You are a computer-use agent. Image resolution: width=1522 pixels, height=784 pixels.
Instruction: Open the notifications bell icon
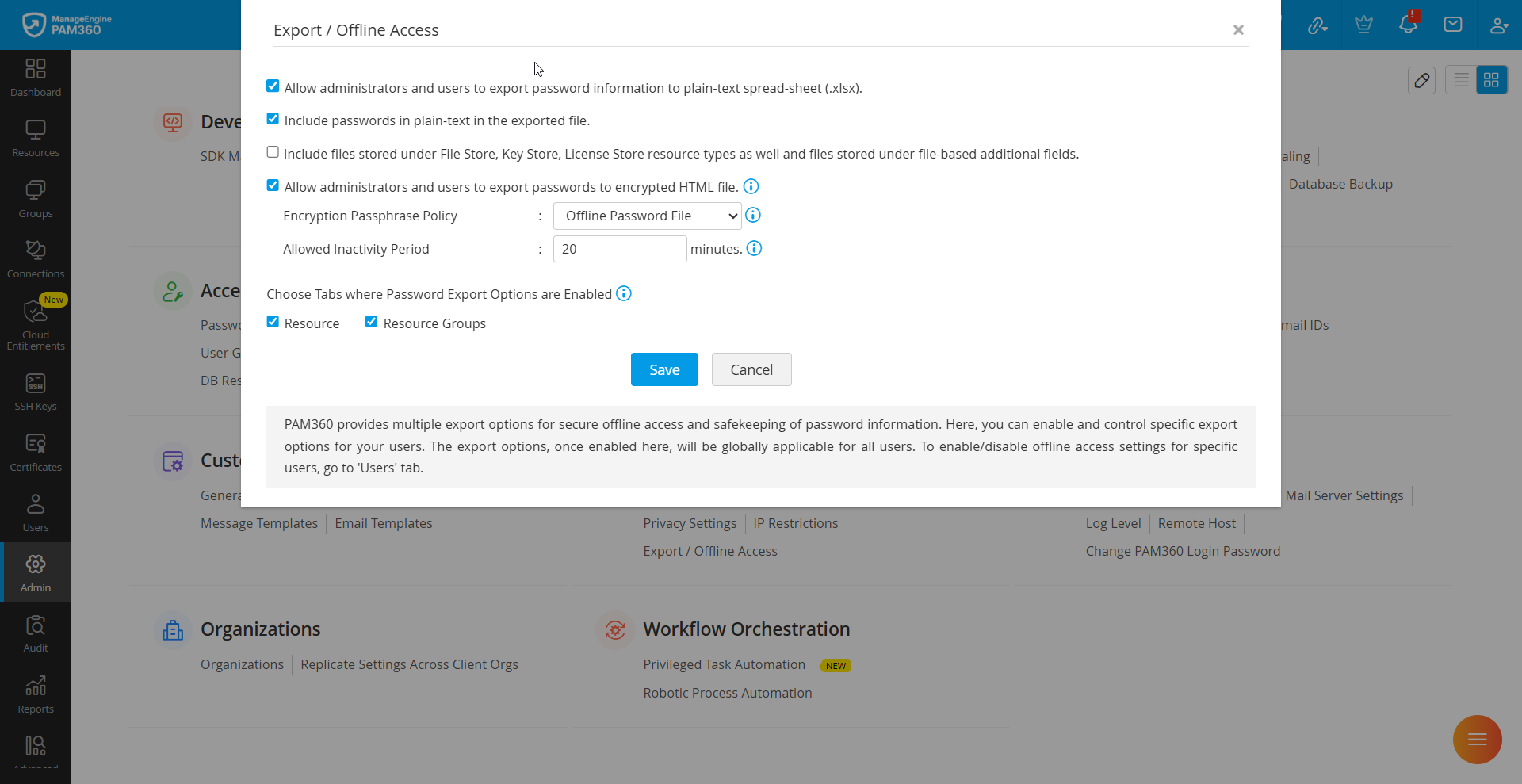pos(1408,25)
